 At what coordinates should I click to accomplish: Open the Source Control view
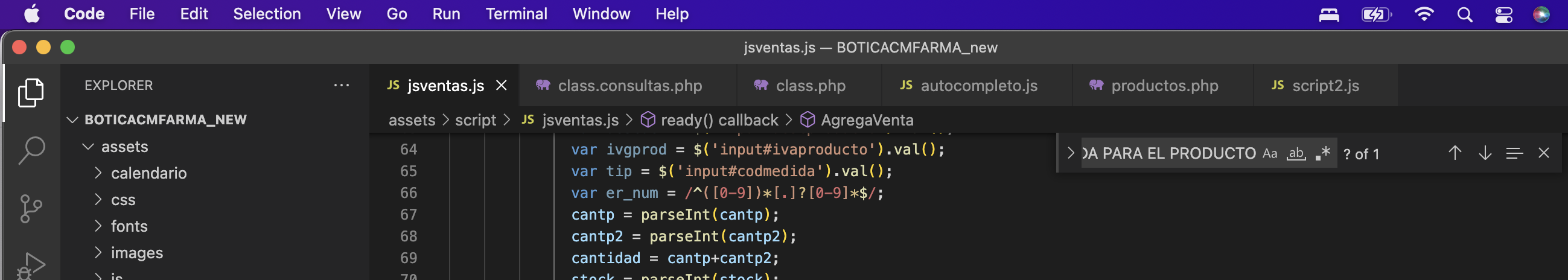coord(30,208)
